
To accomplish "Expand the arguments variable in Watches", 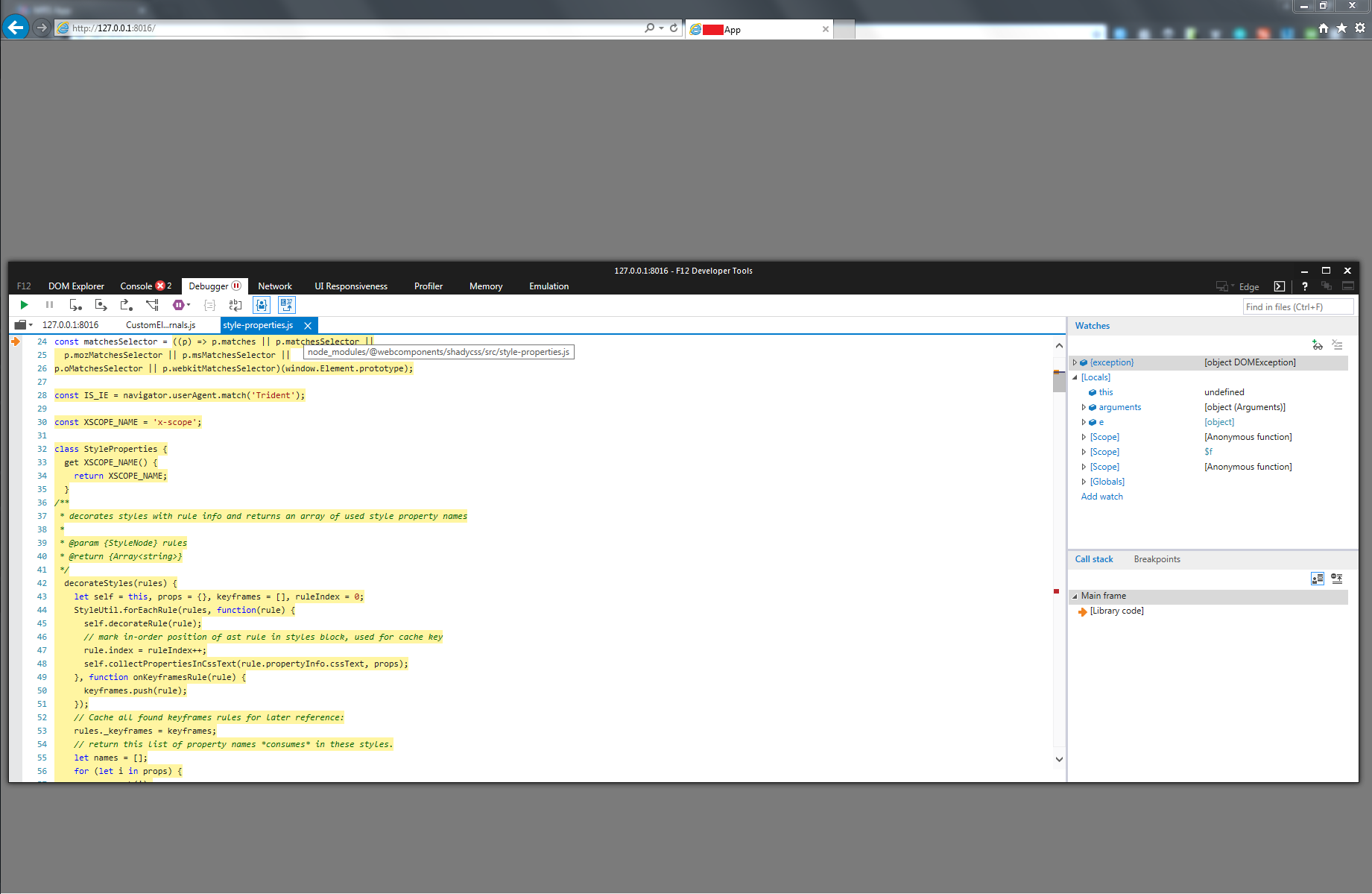I will click(1084, 407).
